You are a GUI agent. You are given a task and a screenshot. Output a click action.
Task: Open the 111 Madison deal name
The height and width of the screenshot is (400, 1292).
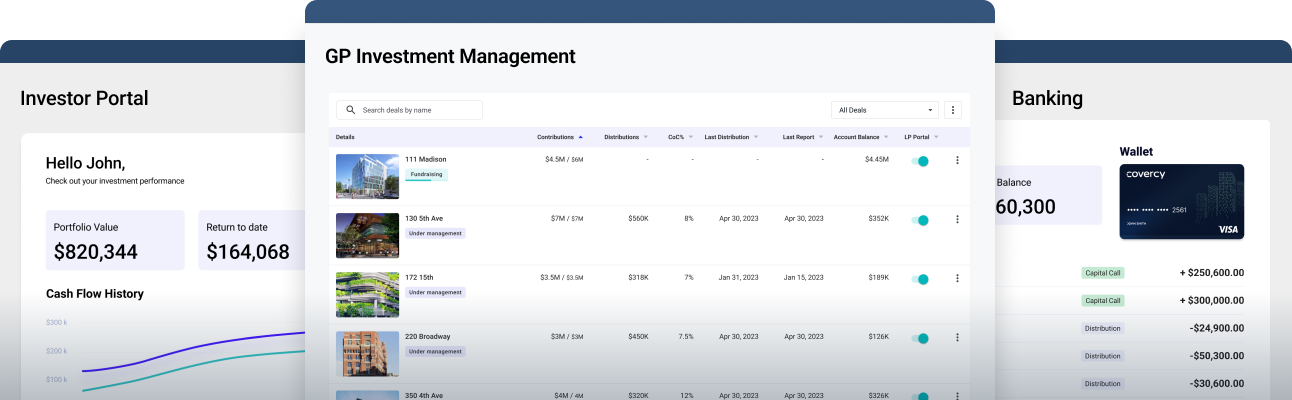point(425,159)
